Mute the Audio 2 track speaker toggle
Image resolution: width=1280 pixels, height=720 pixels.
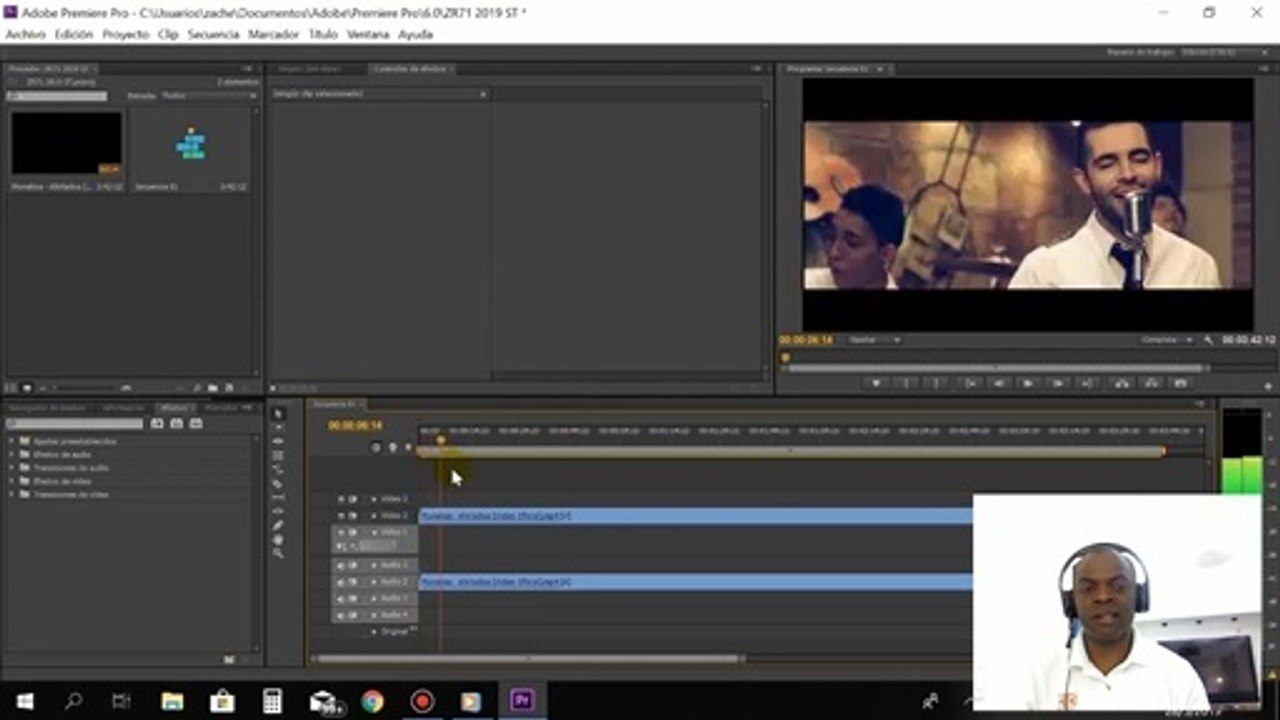(x=340, y=582)
